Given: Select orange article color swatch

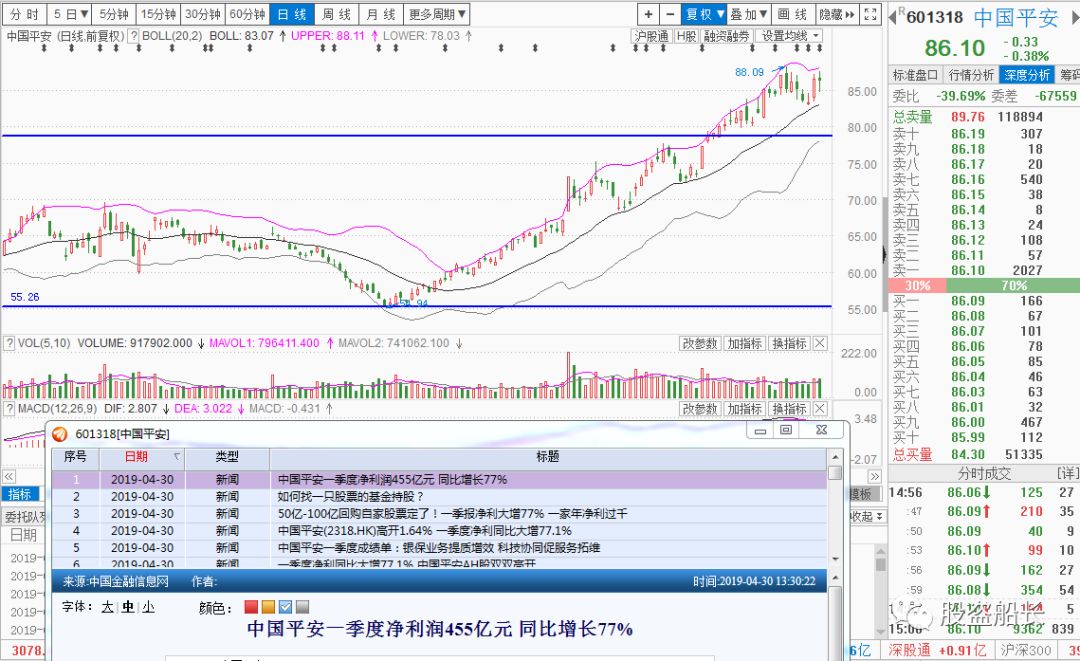Looking at the screenshot, I should tap(268, 607).
